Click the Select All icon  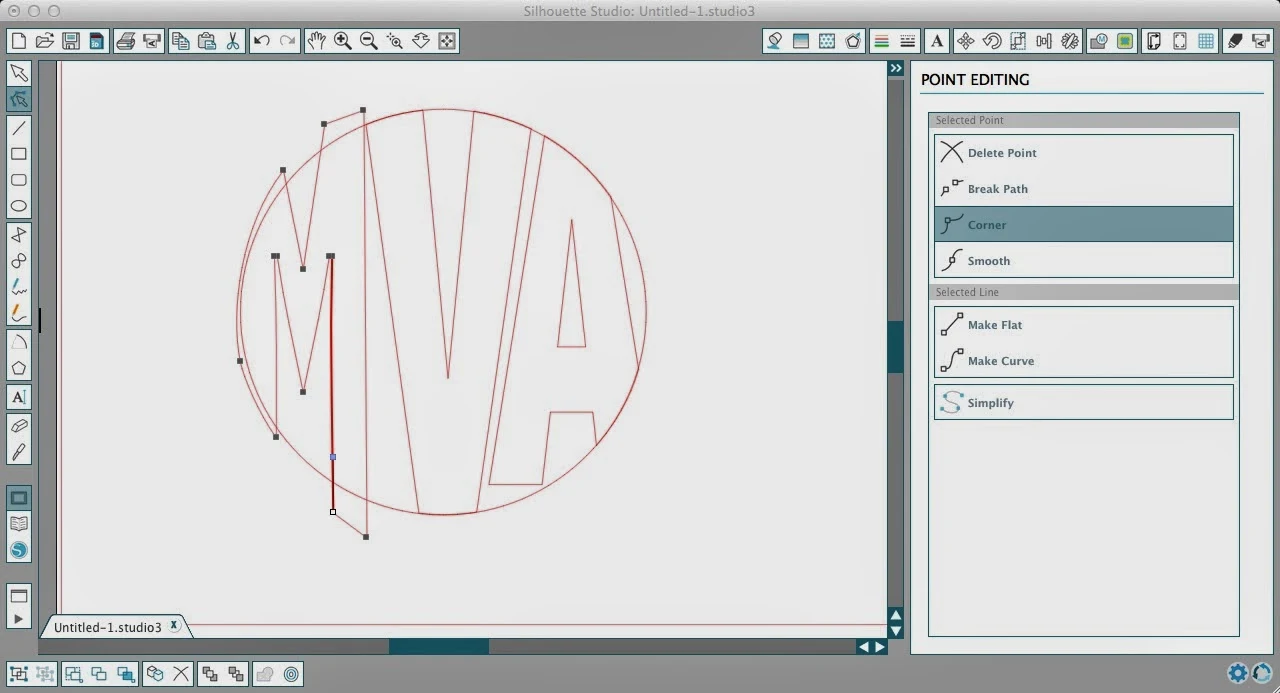click(16, 674)
